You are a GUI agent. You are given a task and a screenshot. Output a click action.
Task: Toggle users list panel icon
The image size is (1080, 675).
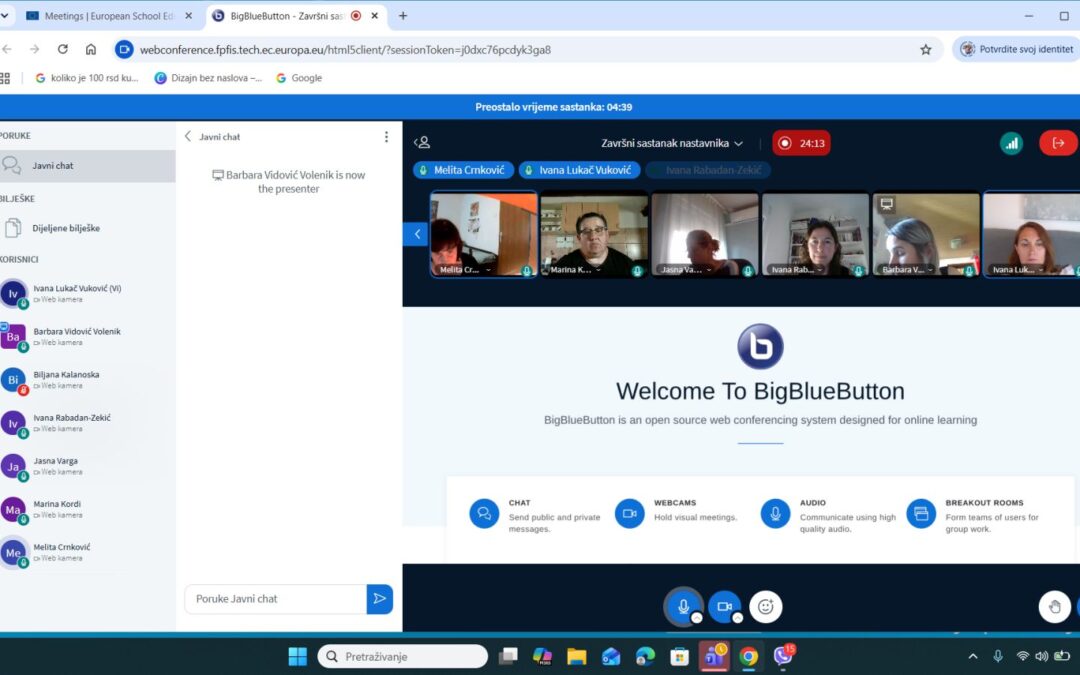pos(422,143)
